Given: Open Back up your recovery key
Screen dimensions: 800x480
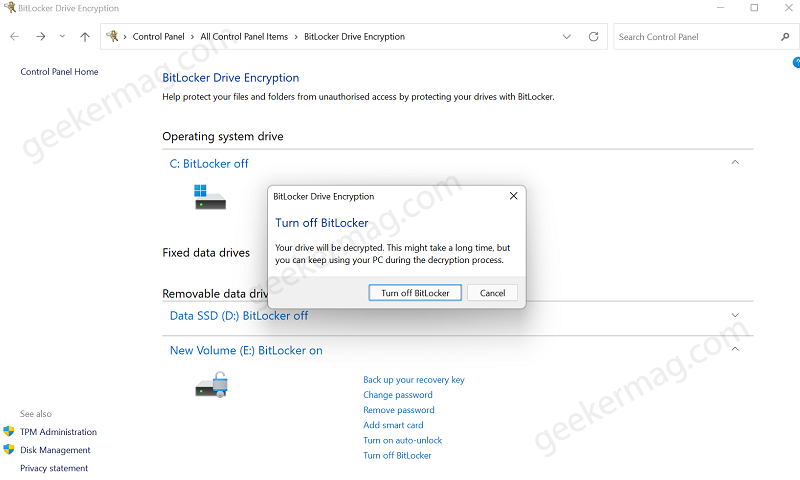Looking at the screenshot, I should [414, 380].
